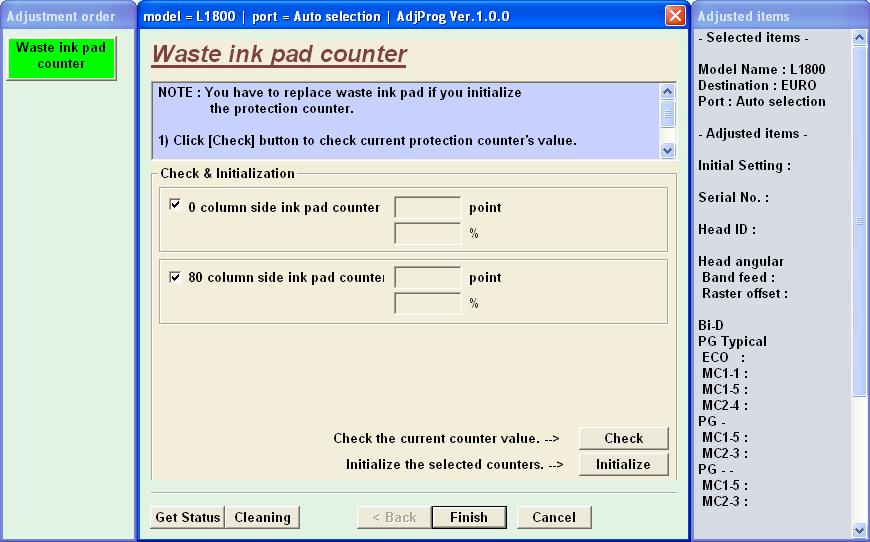Viewport: 870px width, 542px height.
Task: Click the 80 column percent value field
Action: 427,303
